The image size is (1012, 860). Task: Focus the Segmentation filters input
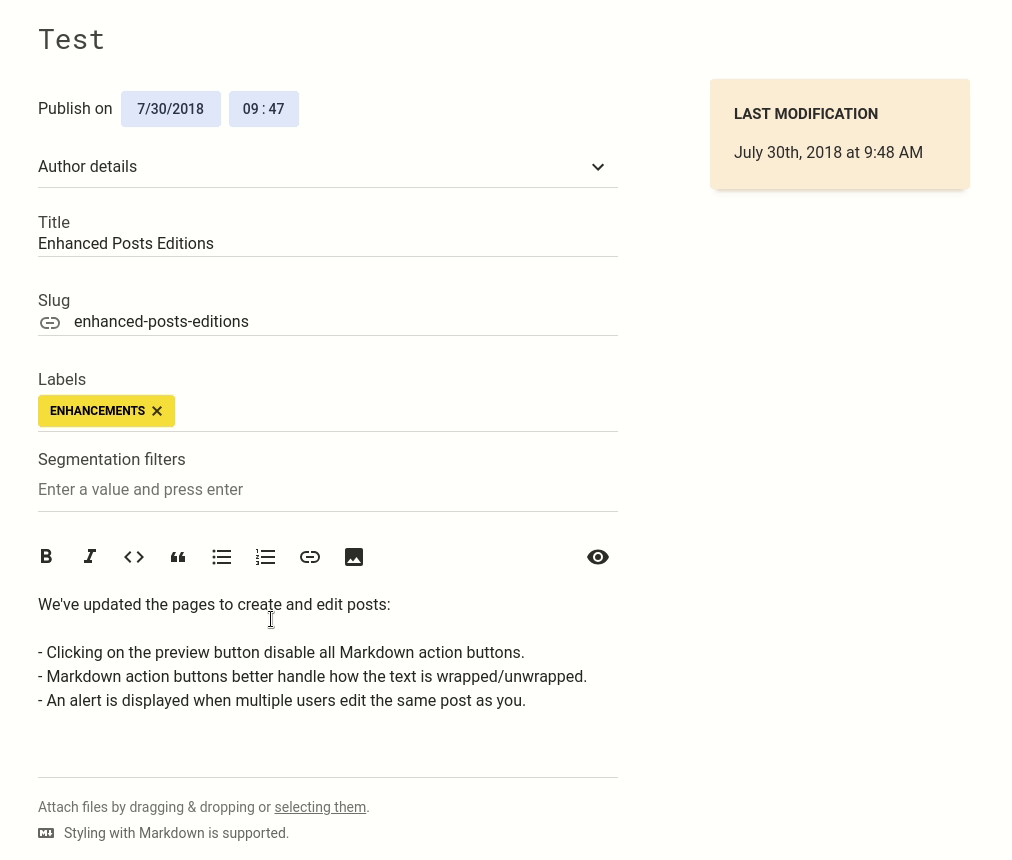pyautogui.click(x=327, y=490)
